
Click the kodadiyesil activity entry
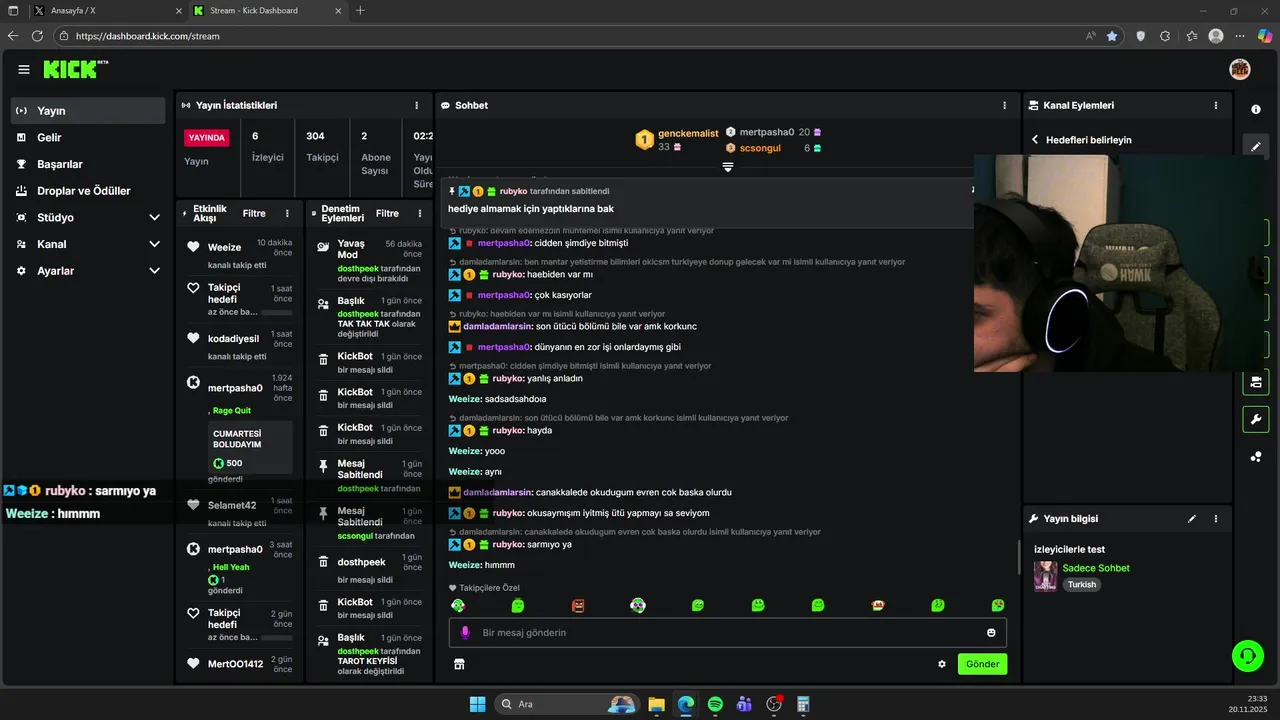239,343
